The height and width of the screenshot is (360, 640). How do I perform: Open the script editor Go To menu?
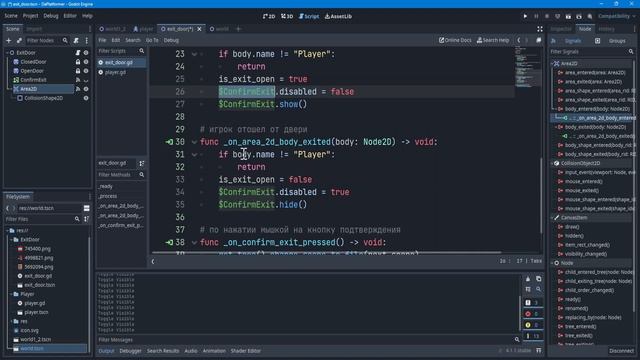(152, 40)
